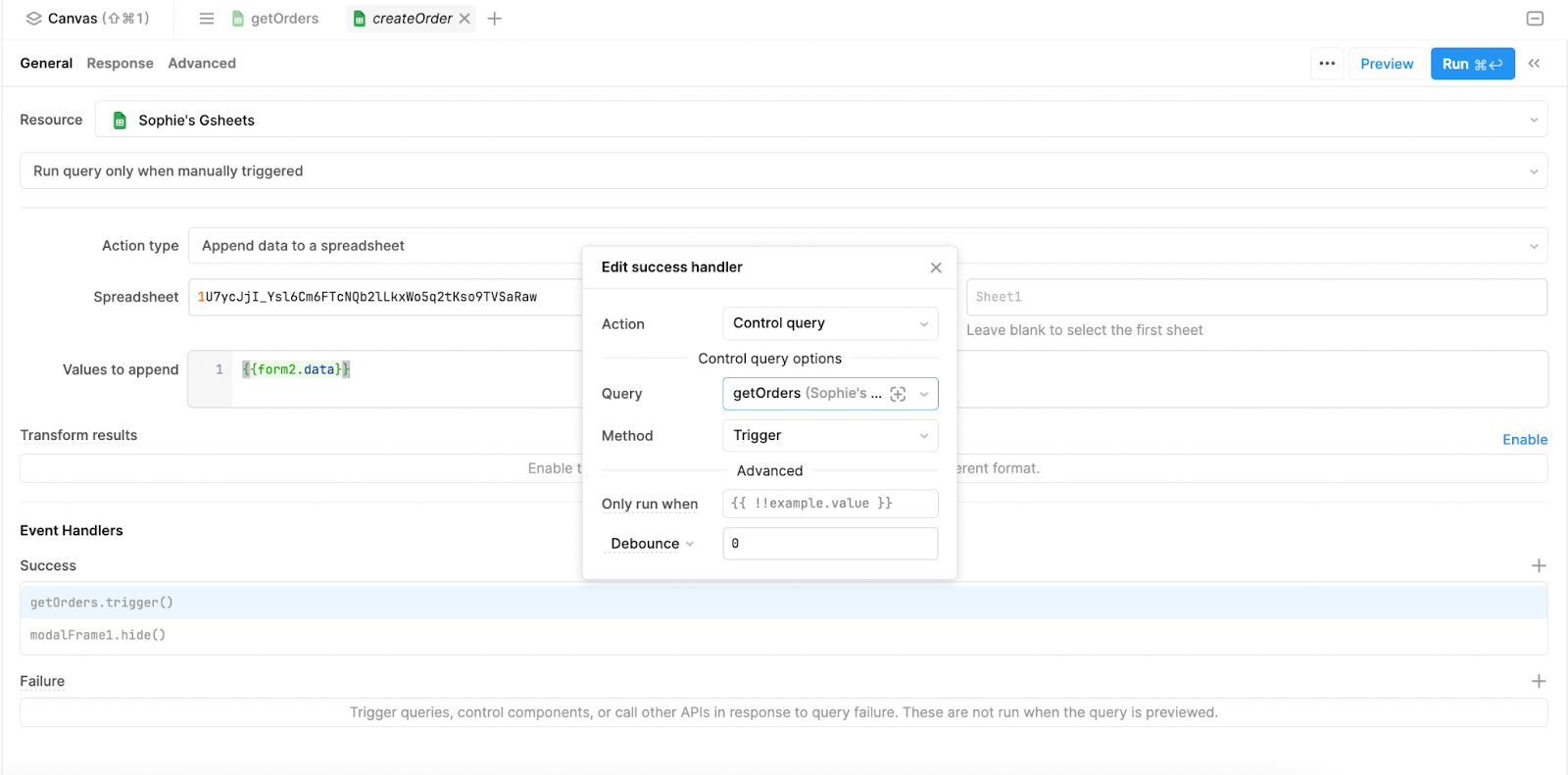The height and width of the screenshot is (775, 1568).
Task: Open the Advanced tab
Action: coord(202,63)
